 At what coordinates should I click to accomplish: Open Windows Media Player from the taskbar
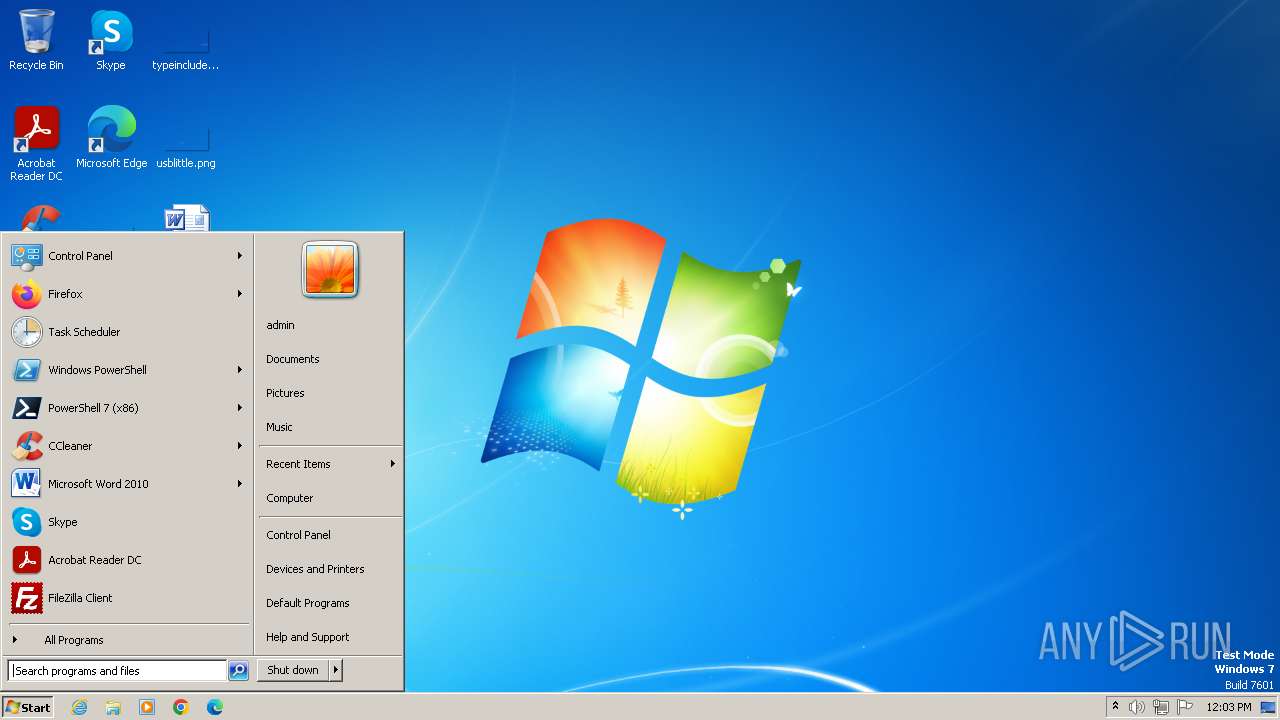point(147,707)
